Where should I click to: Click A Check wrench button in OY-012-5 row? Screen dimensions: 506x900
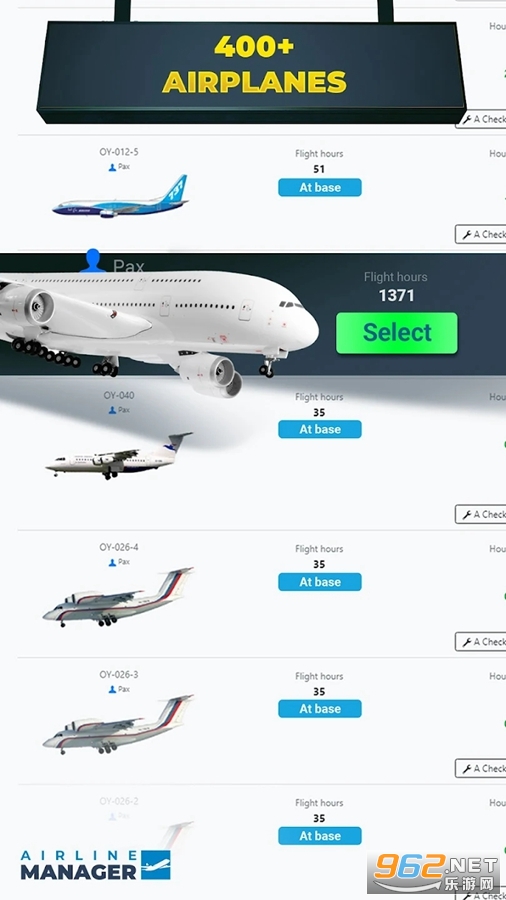coord(481,234)
